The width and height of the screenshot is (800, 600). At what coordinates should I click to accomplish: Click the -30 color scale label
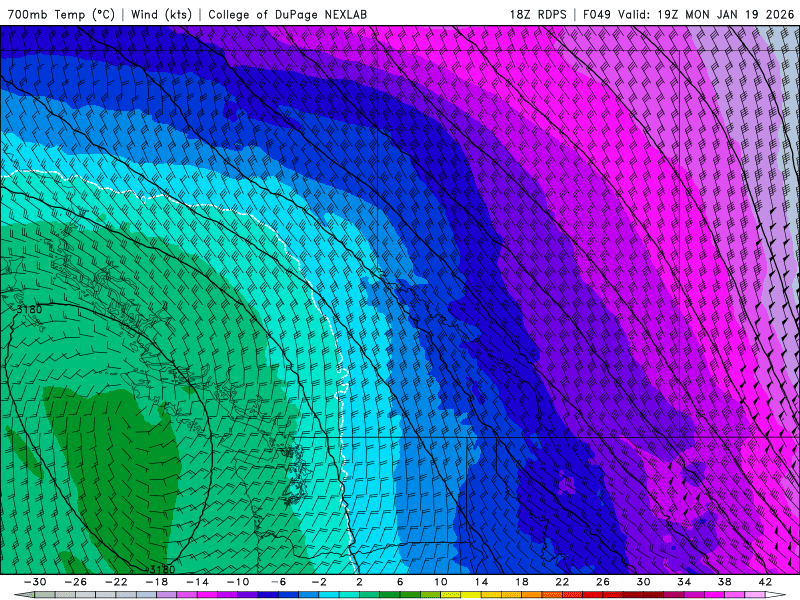click(x=35, y=582)
